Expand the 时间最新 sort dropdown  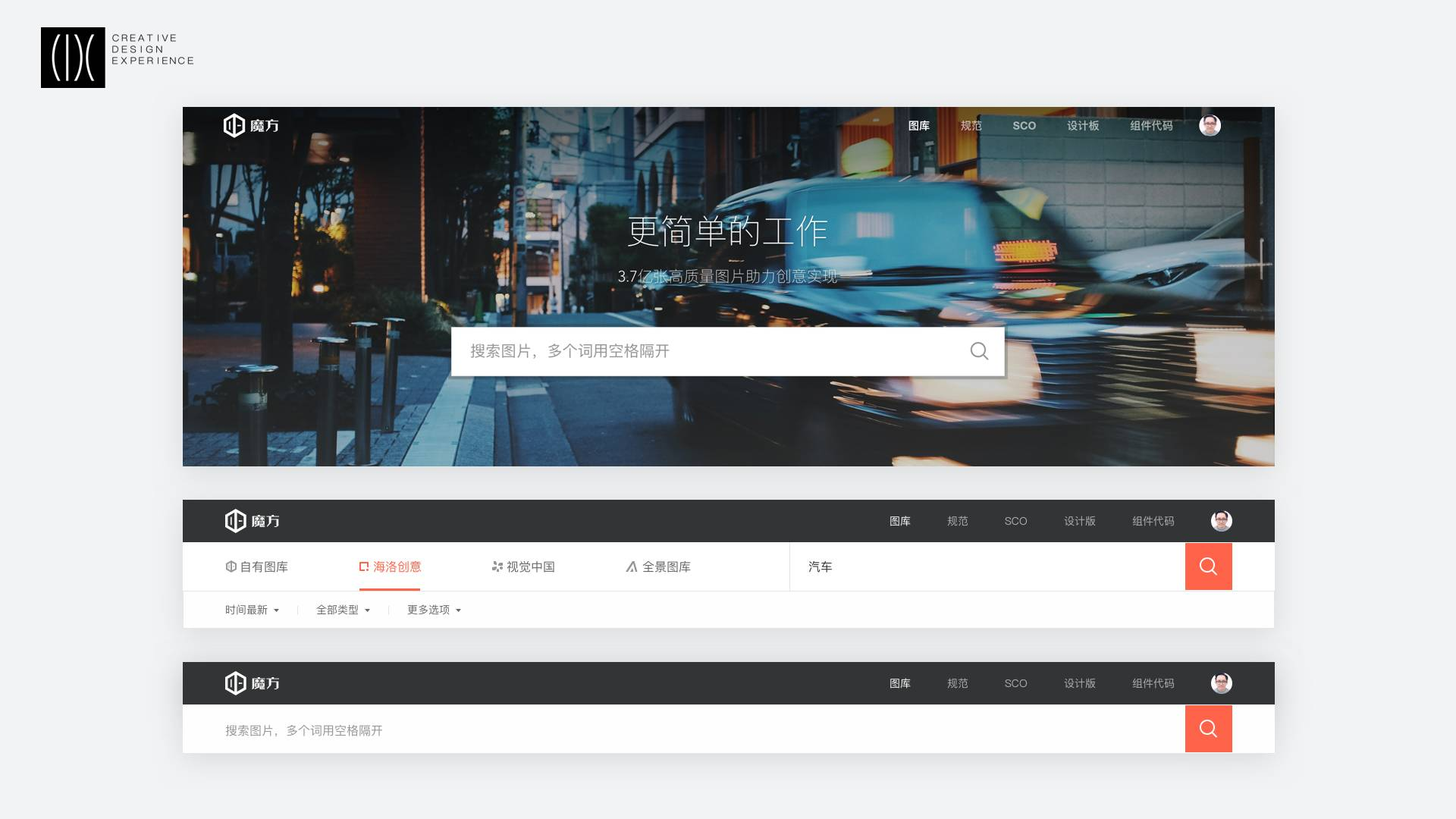click(x=252, y=610)
